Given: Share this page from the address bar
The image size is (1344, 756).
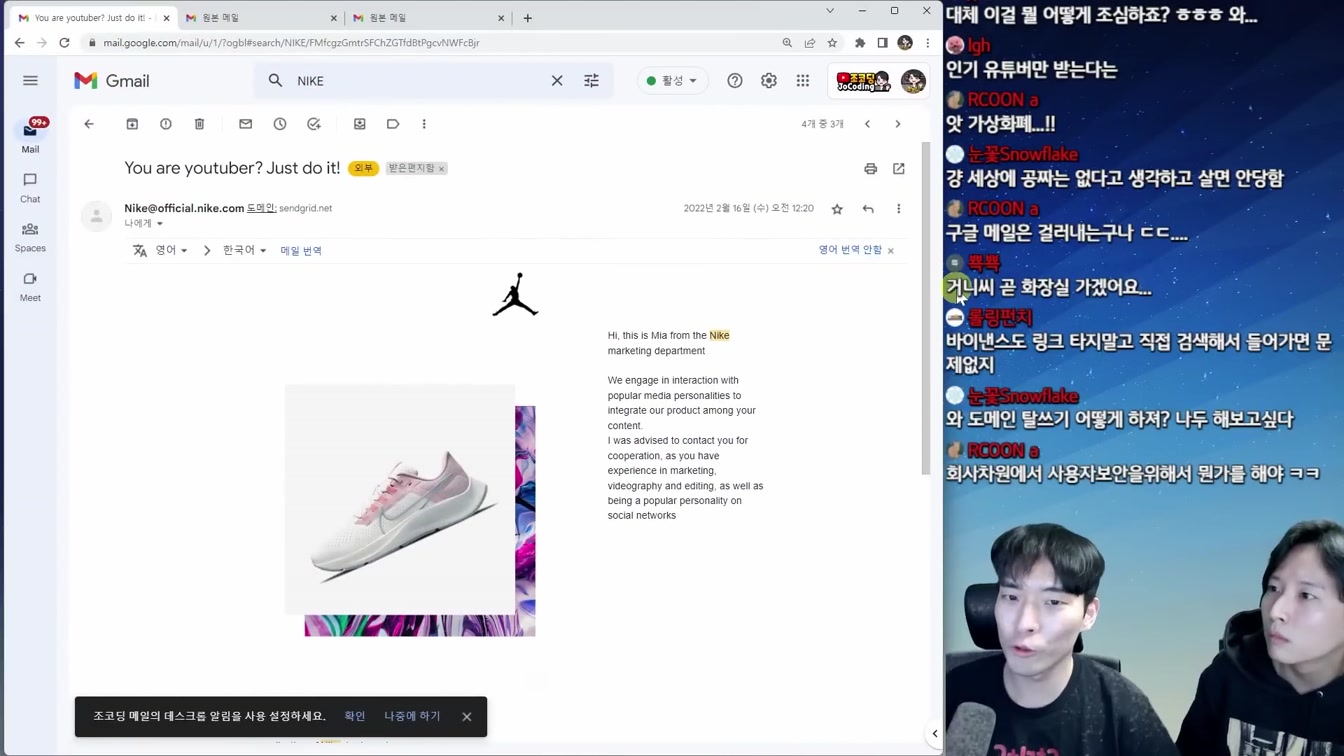Looking at the screenshot, I should 810,43.
